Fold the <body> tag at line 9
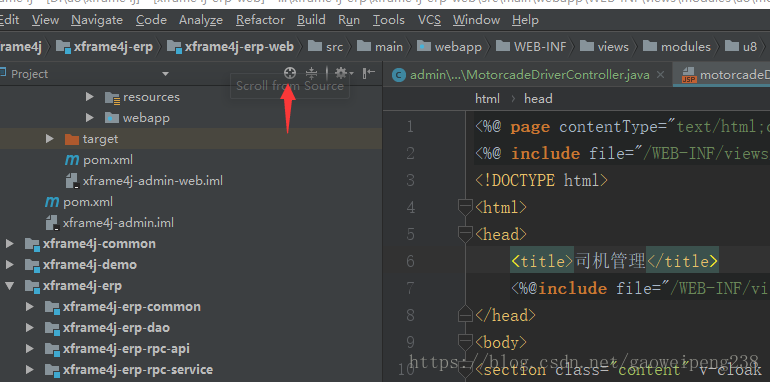 (465, 342)
